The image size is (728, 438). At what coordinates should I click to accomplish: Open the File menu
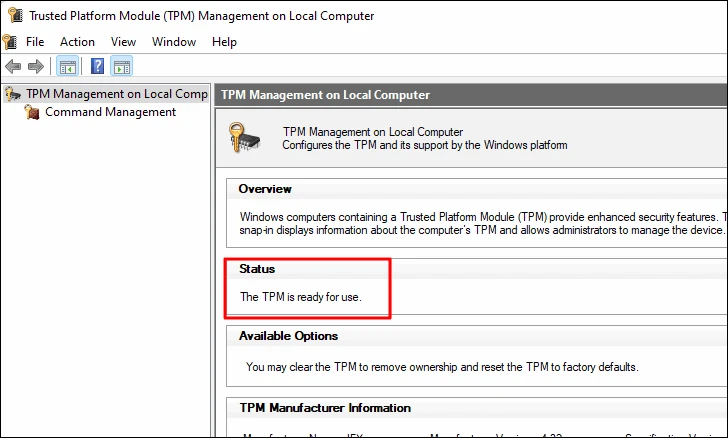click(x=35, y=42)
